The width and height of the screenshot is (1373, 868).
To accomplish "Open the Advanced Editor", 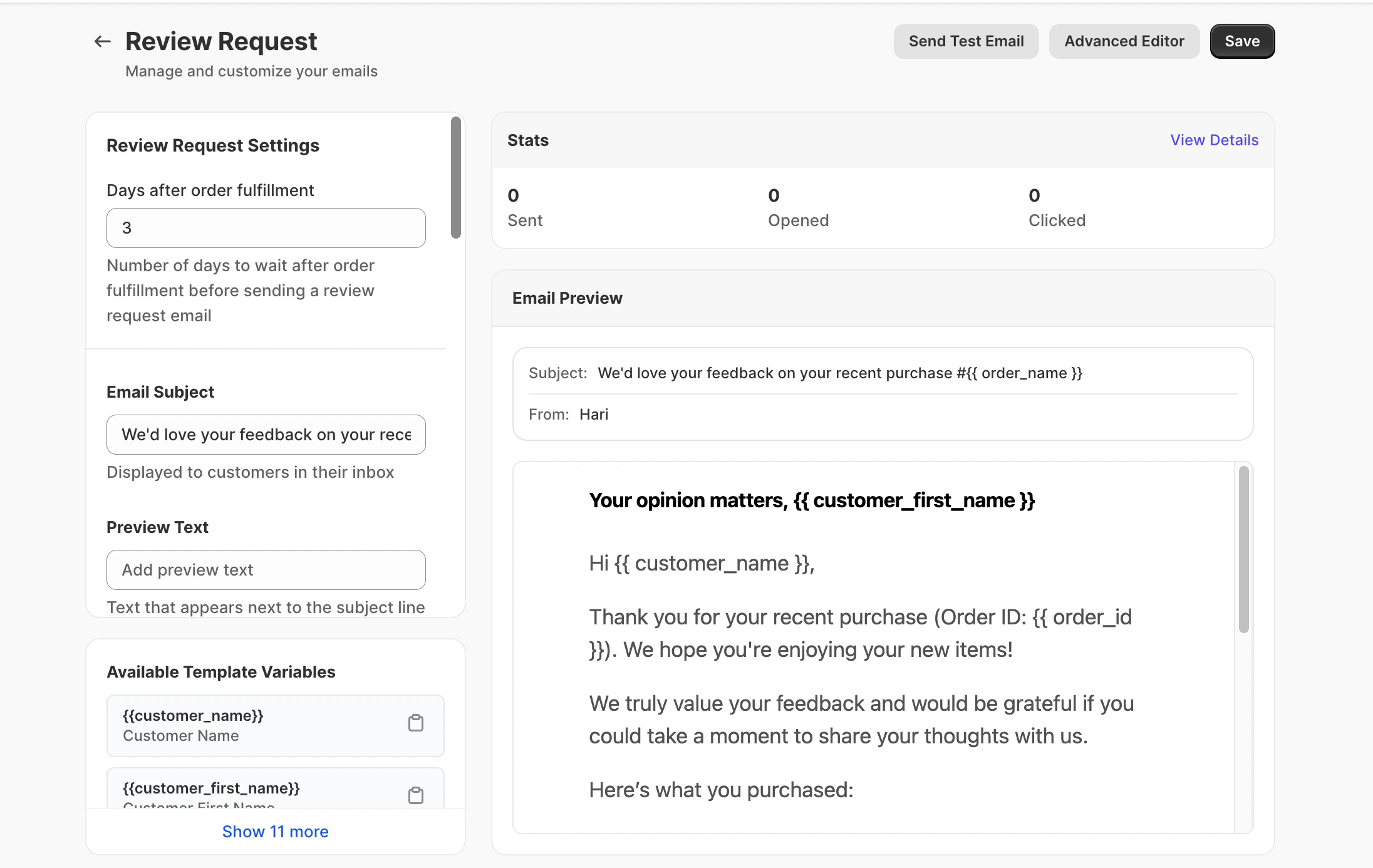I will pos(1124,41).
